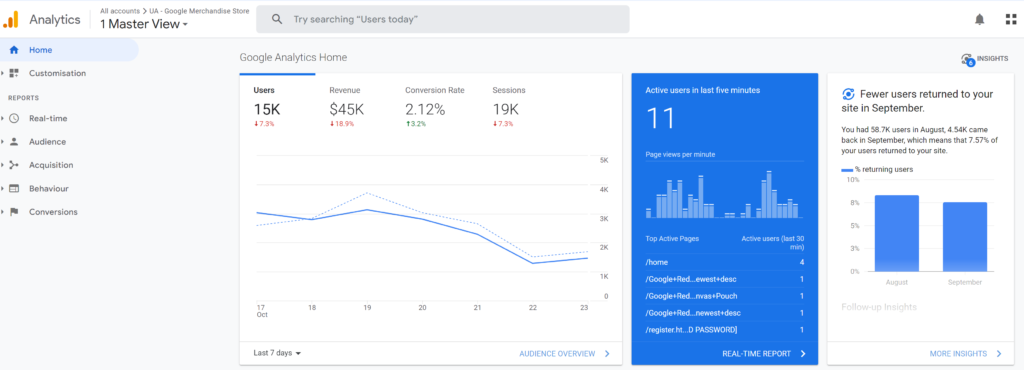This screenshot has height=370, width=1024.
Task: Click the Conversions flag icon
Action: point(14,212)
